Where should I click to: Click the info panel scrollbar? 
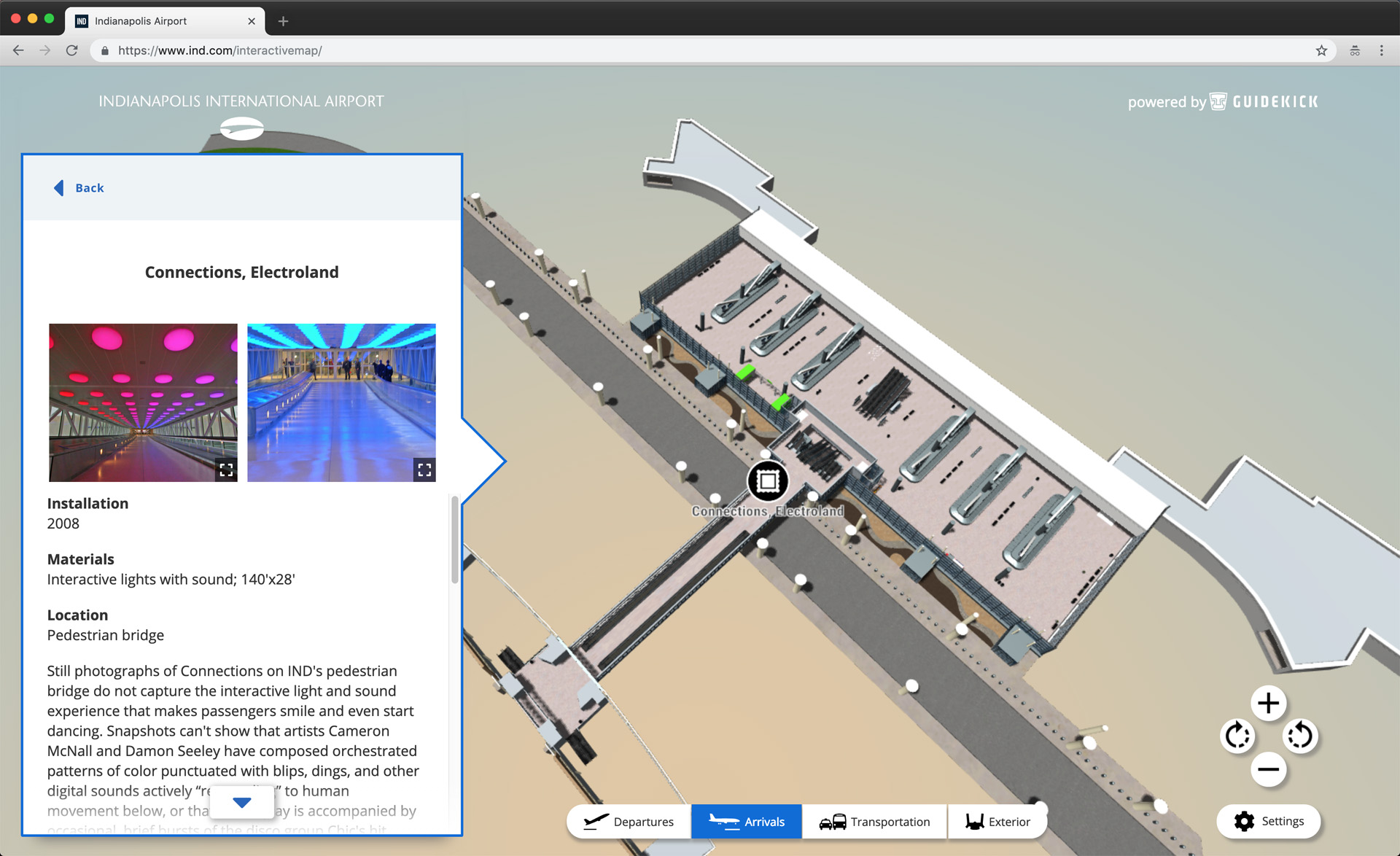click(x=454, y=540)
